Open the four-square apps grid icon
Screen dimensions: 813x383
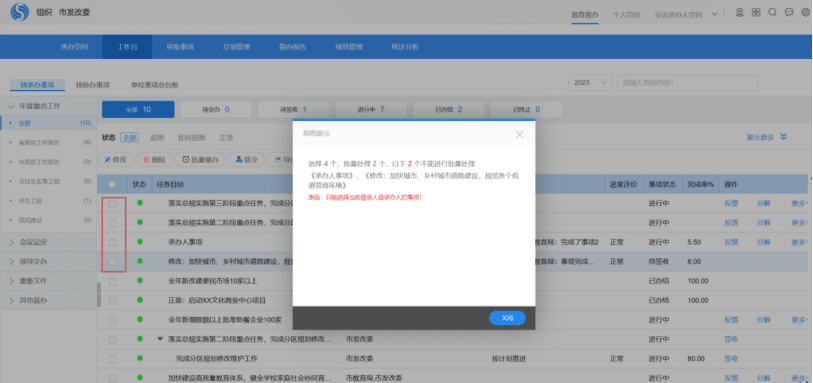click(x=756, y=12)
